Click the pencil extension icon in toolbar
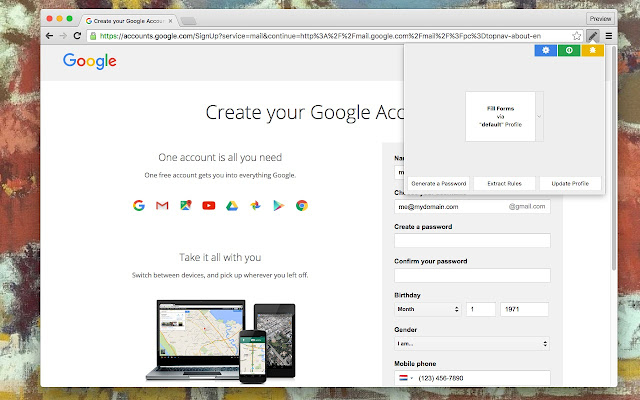This screenshot has height=400, width=640. (593, 36)
